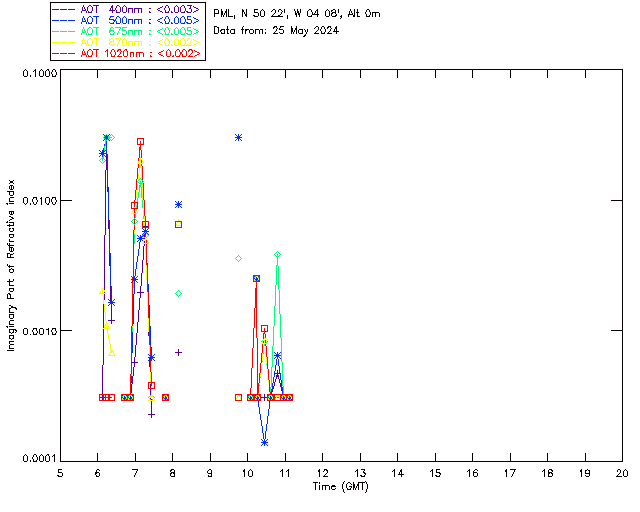The width and height of the screenshot is (640, 512).
Task: Click the isolated purple plus marker near 8 GMT
Action: (x=178, y=352)
